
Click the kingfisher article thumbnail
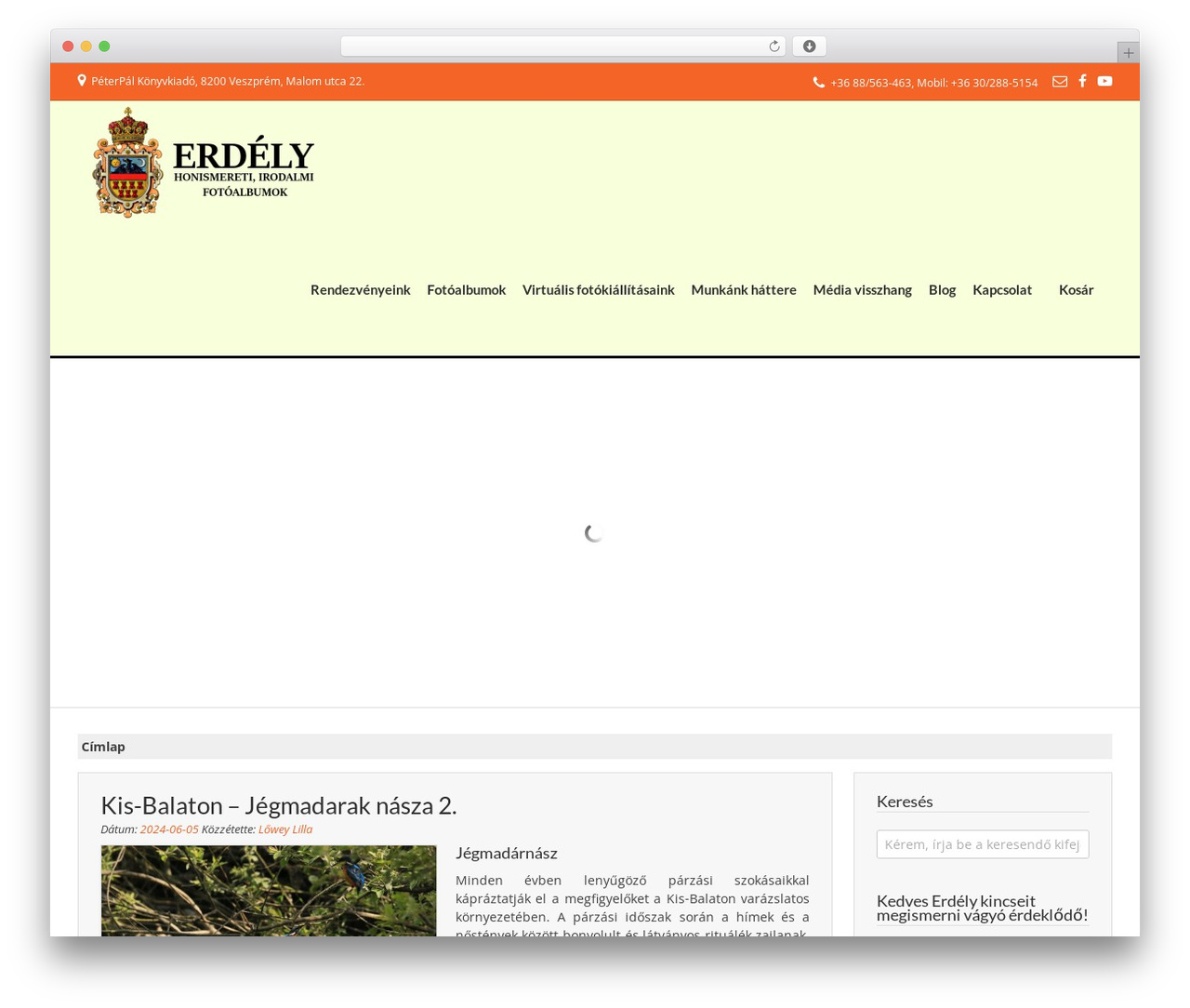269,890
